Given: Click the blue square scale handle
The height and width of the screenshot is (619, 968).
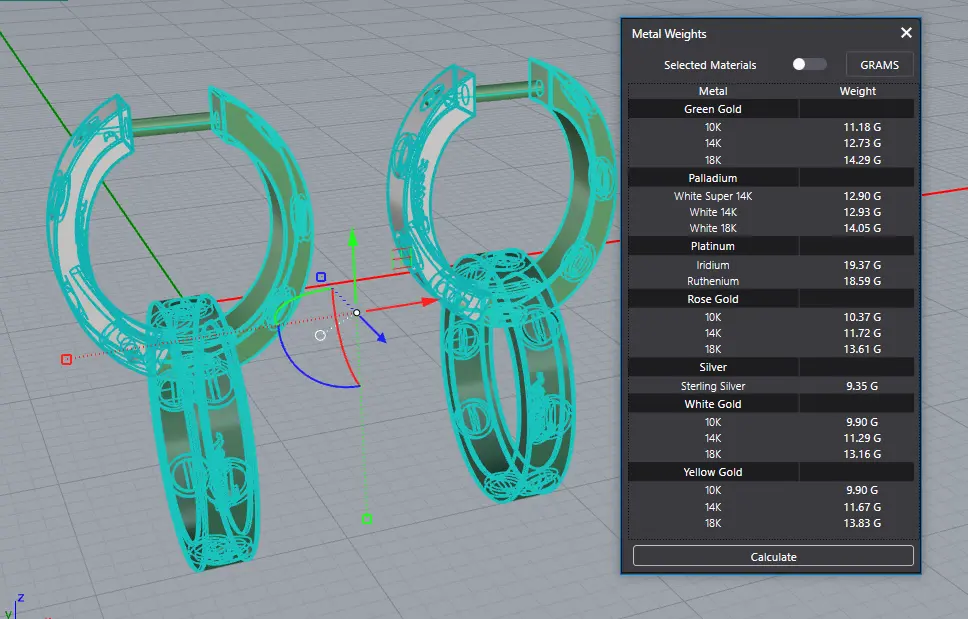Looking at the screenshot, I should tap(321, 277).
